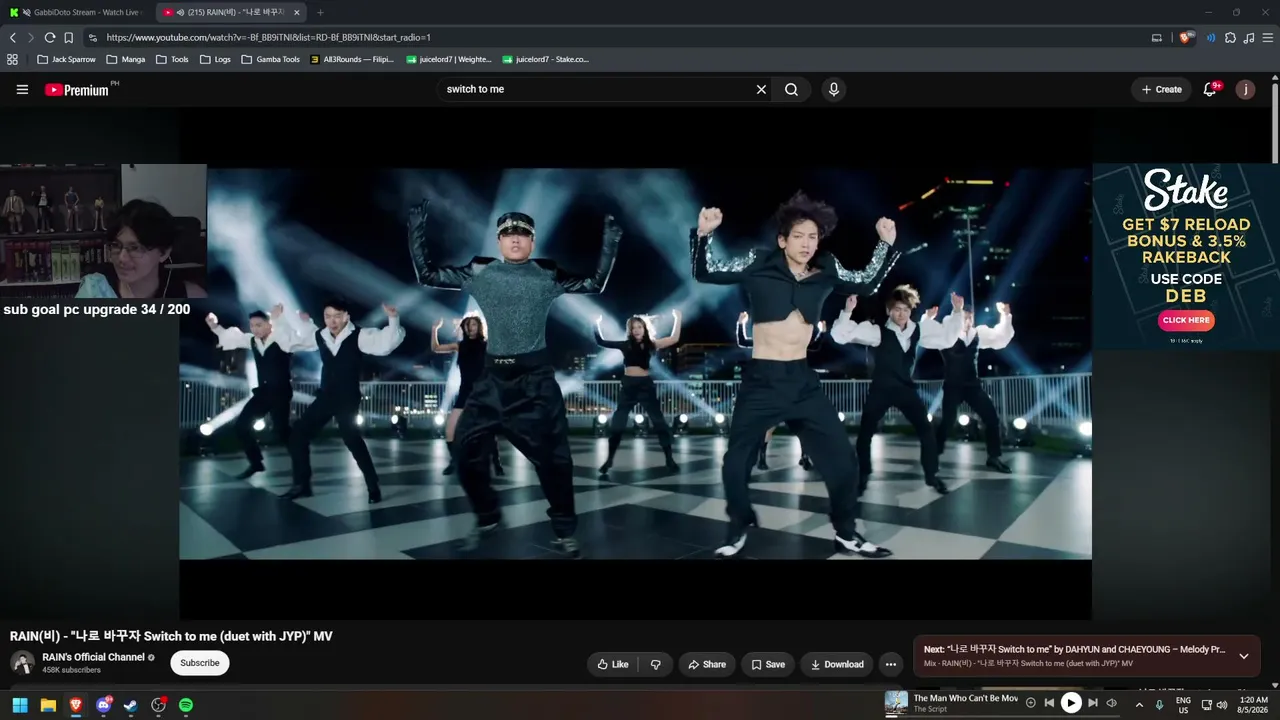The width and height of the screenshot is (1280, 720).
Task: Go back in the browser
Action: point(13,38)
